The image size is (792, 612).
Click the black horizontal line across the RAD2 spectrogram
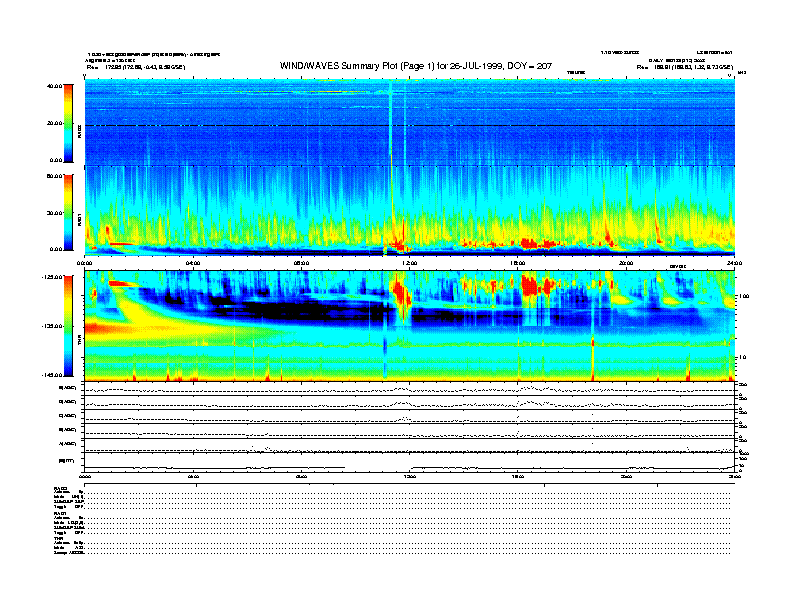click(x=409, y=125)
